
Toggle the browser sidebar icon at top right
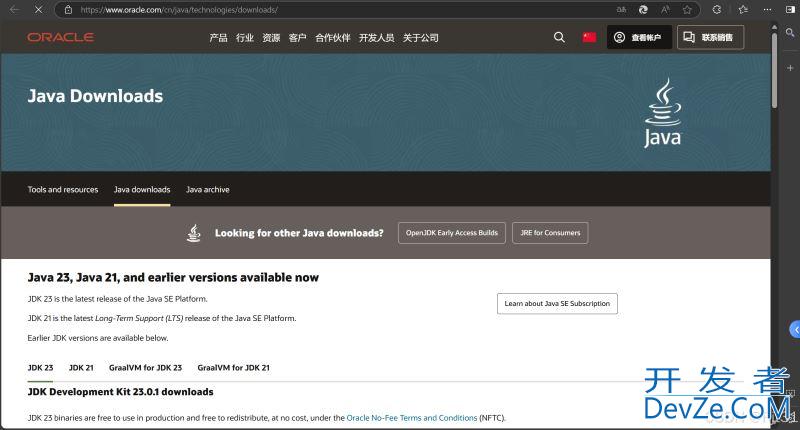click(790, 10)
